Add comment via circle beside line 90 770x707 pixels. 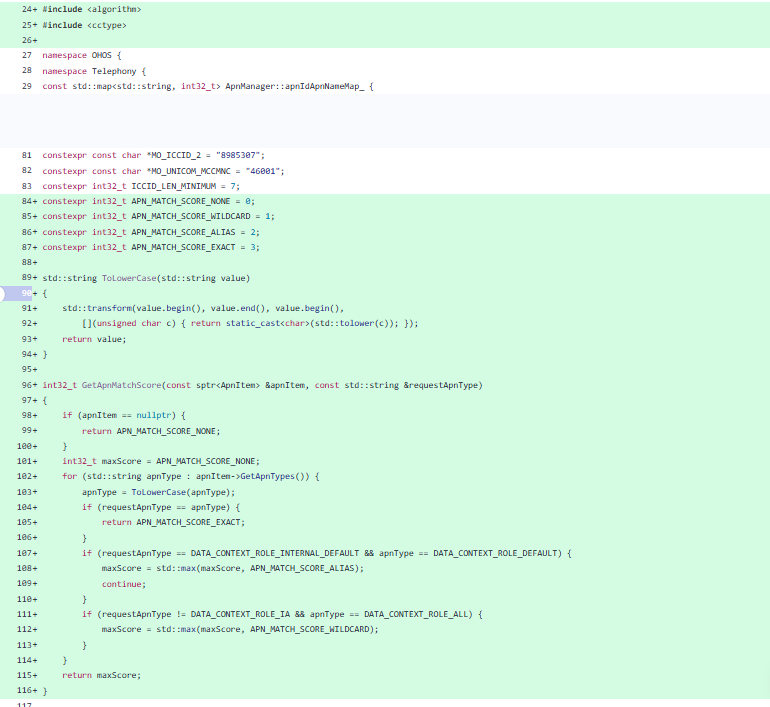[1, 294]
